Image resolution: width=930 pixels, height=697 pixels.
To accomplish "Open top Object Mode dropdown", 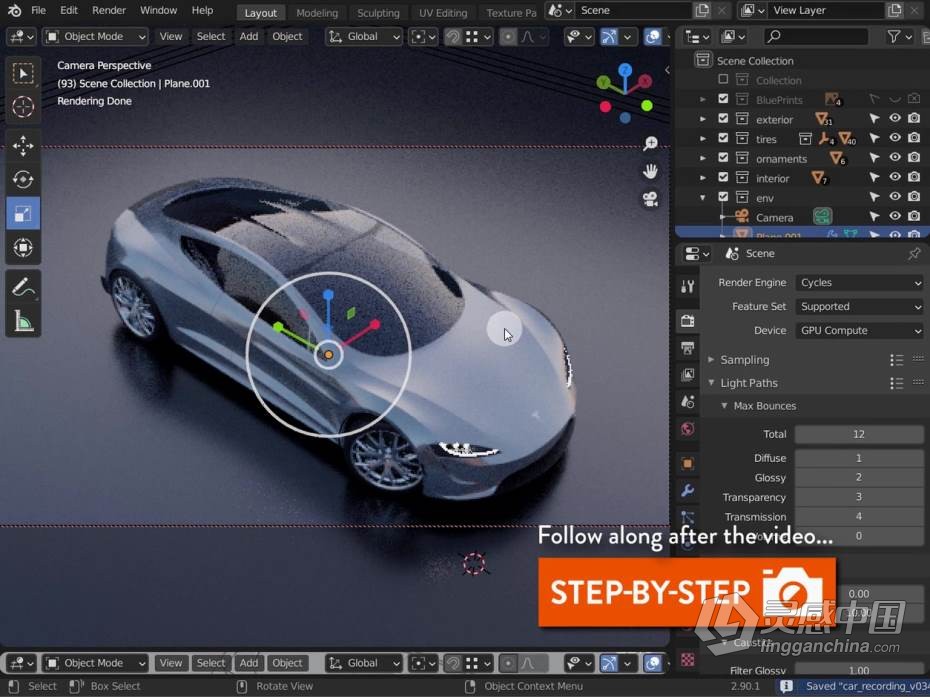I will click(x=95, y=37).
